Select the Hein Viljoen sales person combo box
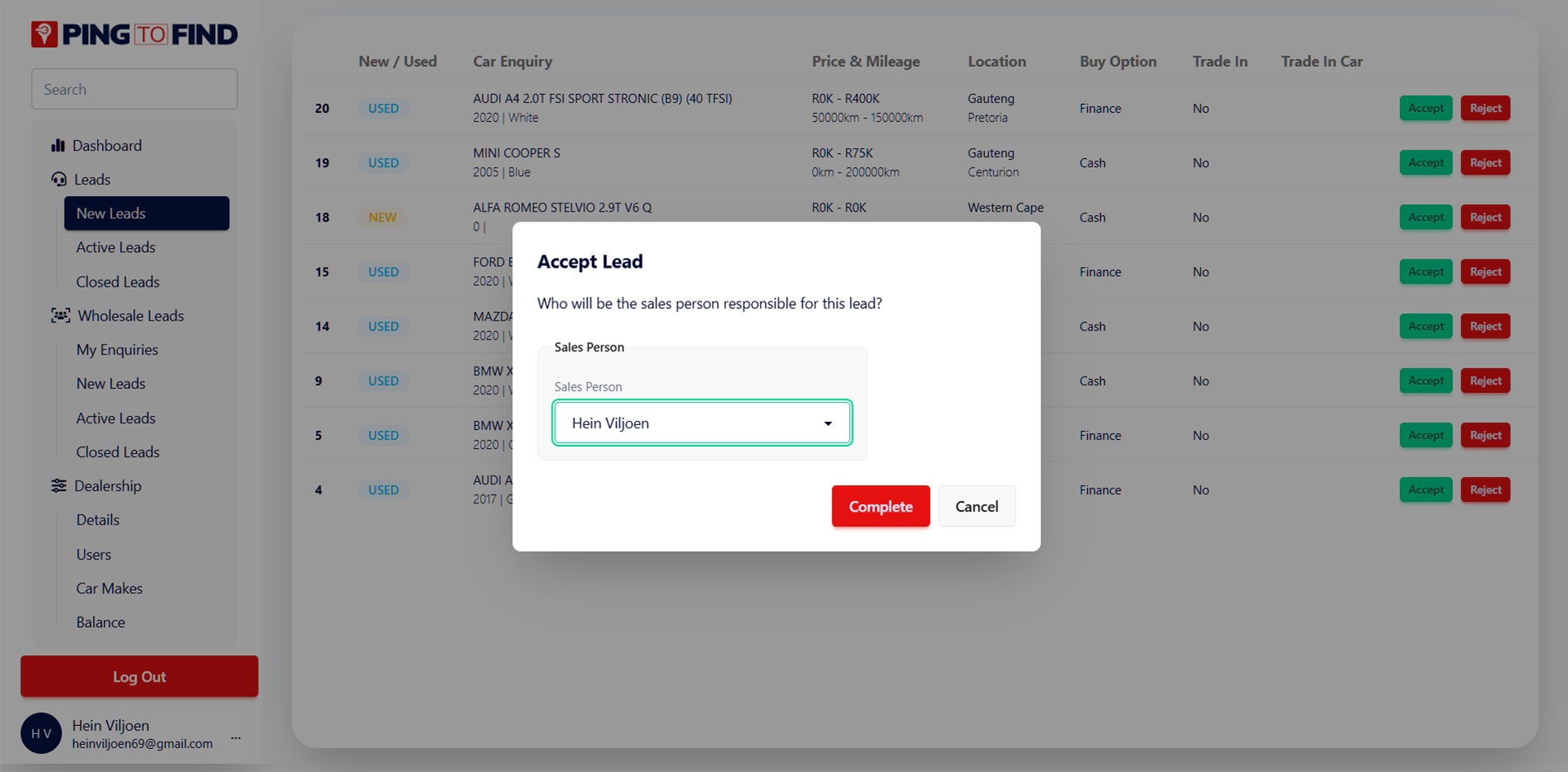Image resolution: width=1568 pixels, height=772 pixels. [692, 423]
